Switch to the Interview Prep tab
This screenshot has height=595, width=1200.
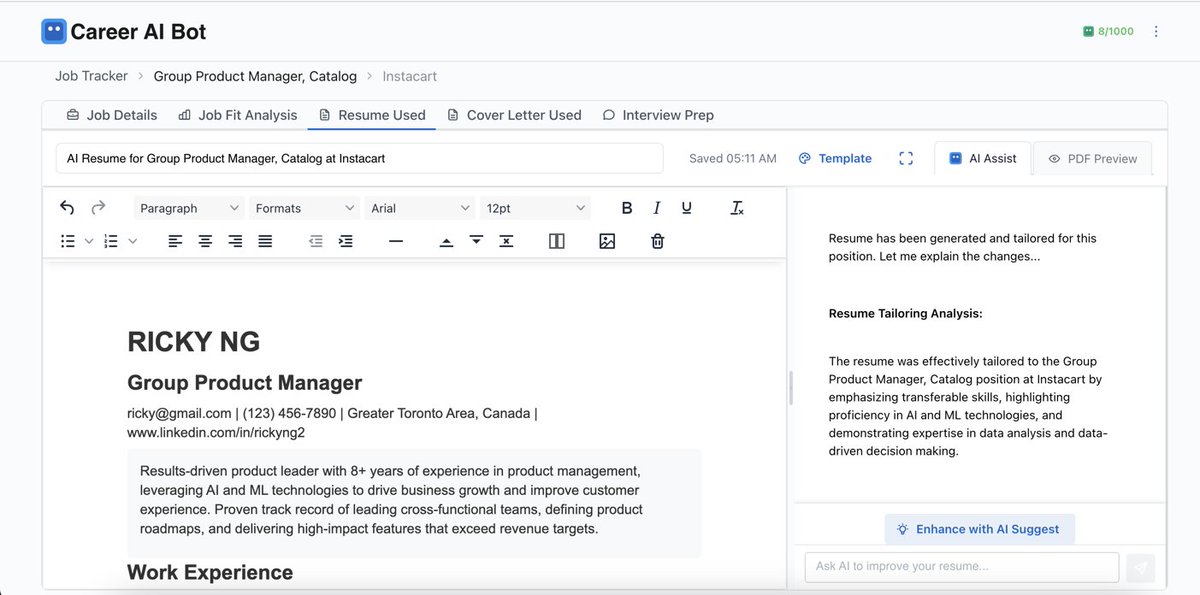coord(658,115)
